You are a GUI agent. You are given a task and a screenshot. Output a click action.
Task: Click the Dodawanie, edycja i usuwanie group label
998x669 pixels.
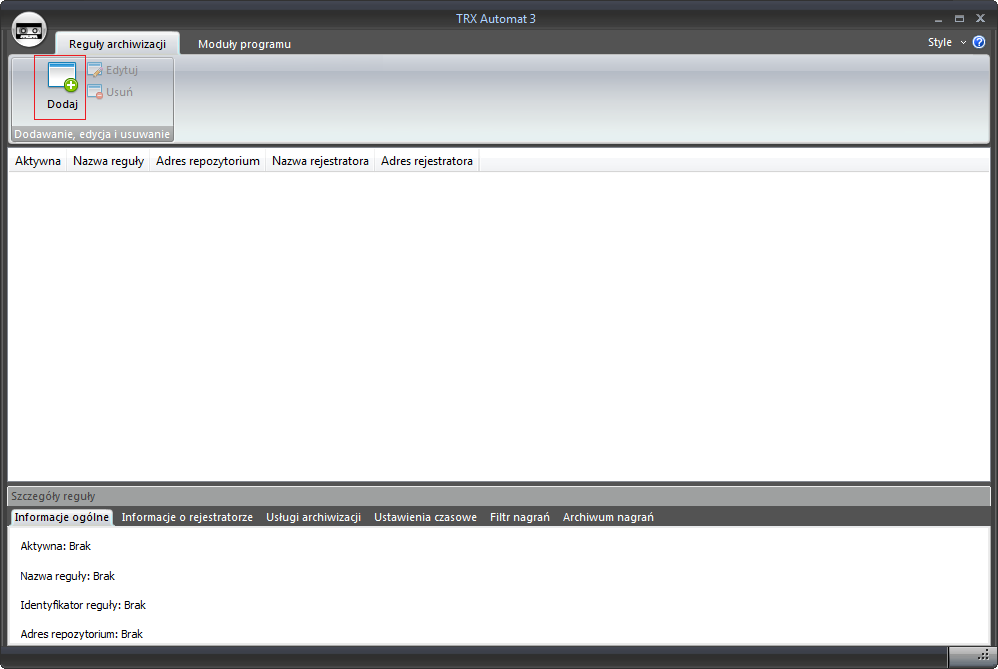[92, 134]
